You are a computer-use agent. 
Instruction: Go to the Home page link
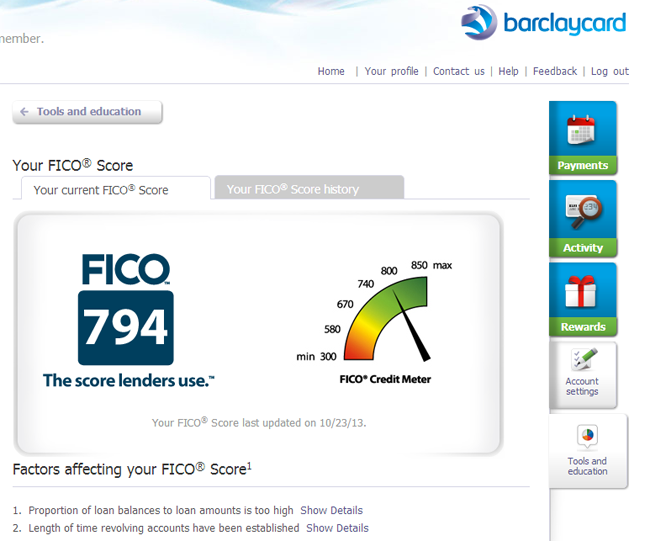pyautogui.click(x=331, y=71)
